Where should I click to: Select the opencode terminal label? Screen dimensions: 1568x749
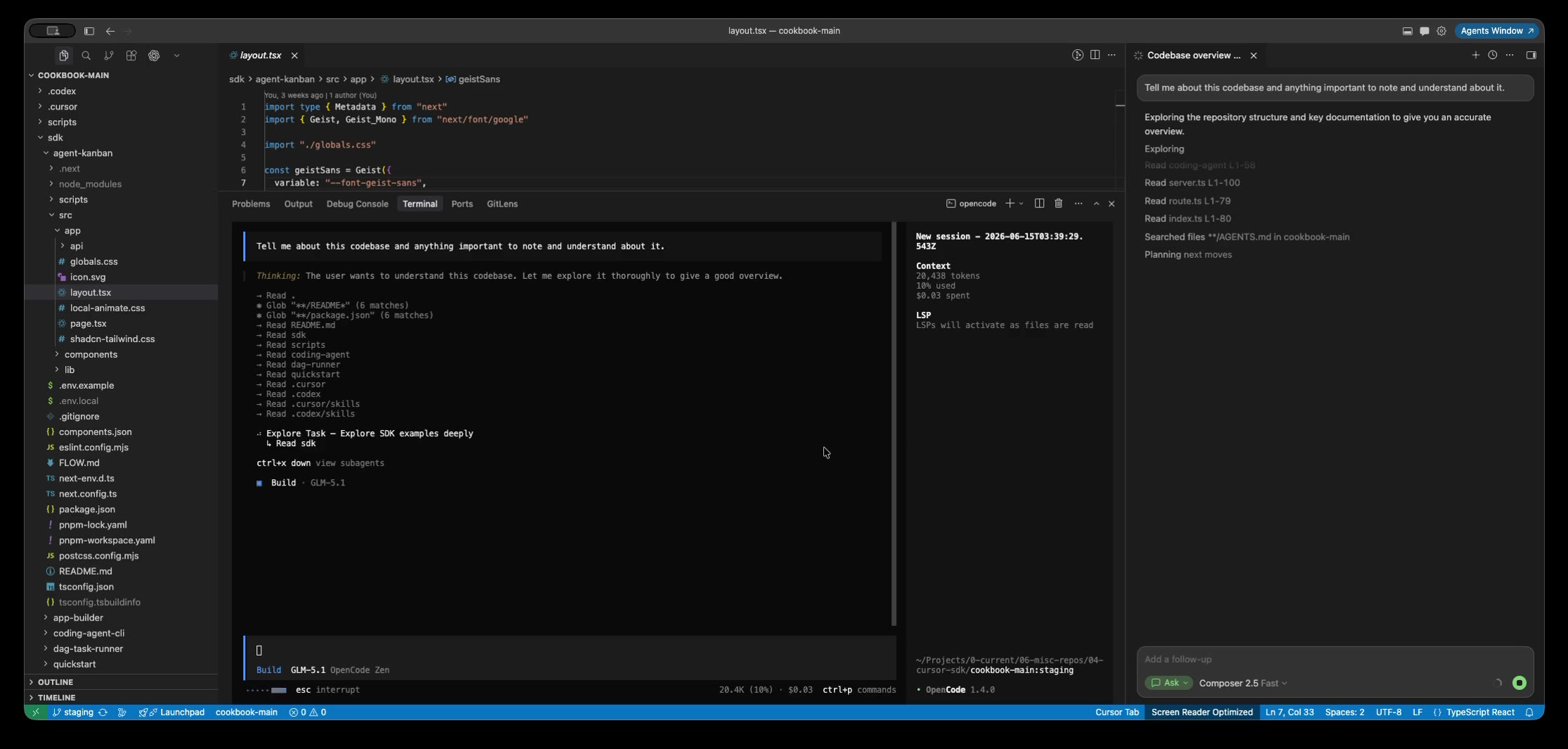(x=971, y=204)
